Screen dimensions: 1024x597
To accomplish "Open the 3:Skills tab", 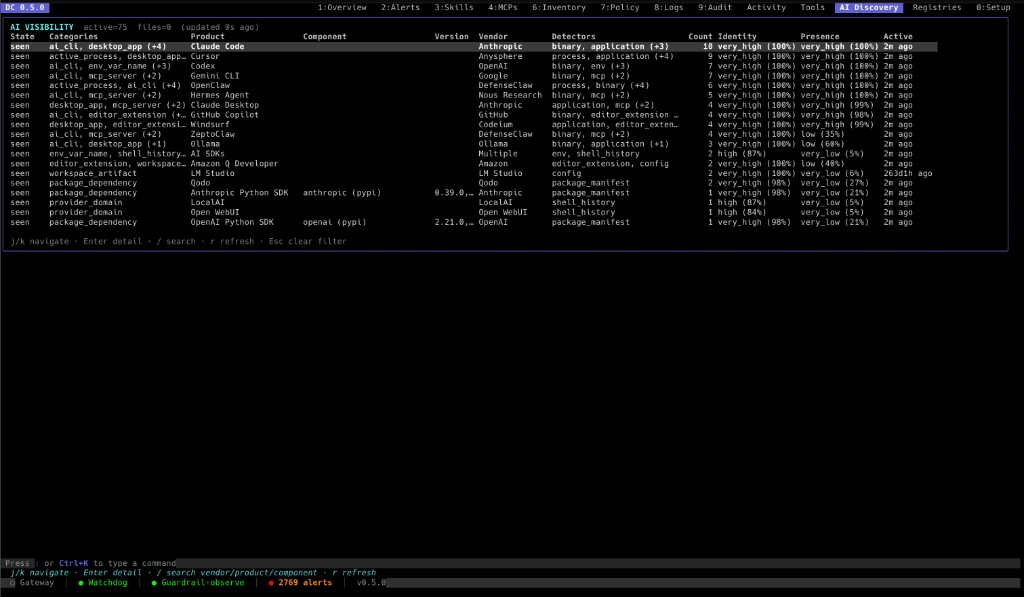I will click(x=454, y=7).
